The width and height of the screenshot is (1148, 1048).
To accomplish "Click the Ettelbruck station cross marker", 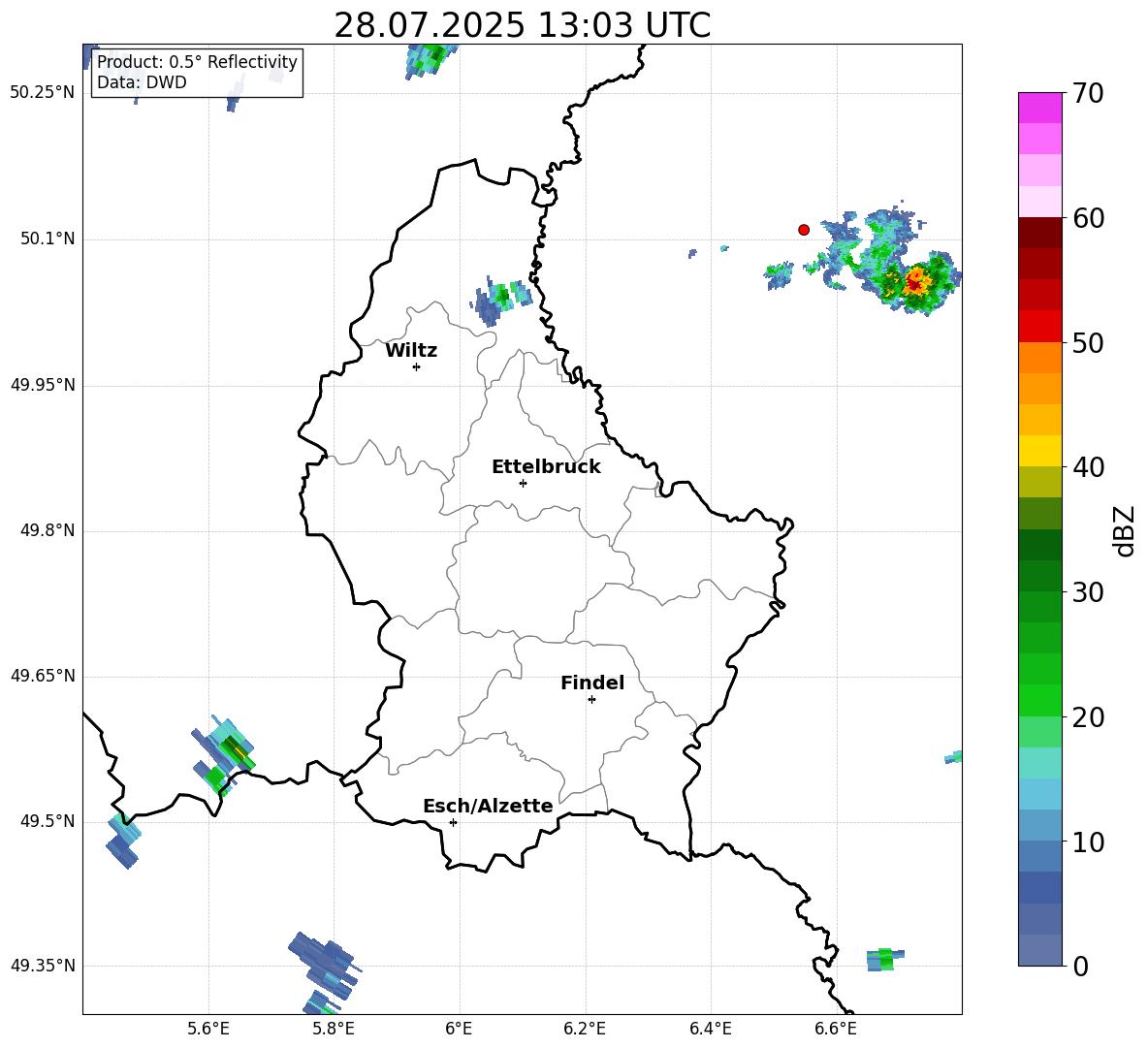I will tap(523, 483).
